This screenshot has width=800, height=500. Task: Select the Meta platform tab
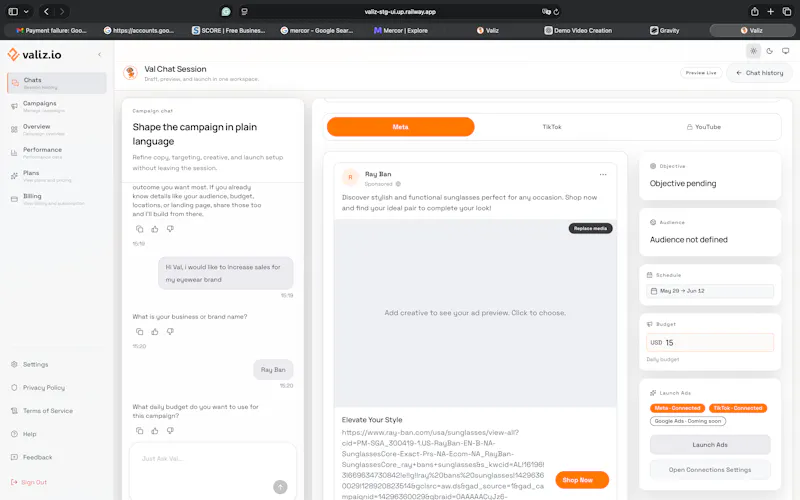pyautogui.click(x=401, y=127)
